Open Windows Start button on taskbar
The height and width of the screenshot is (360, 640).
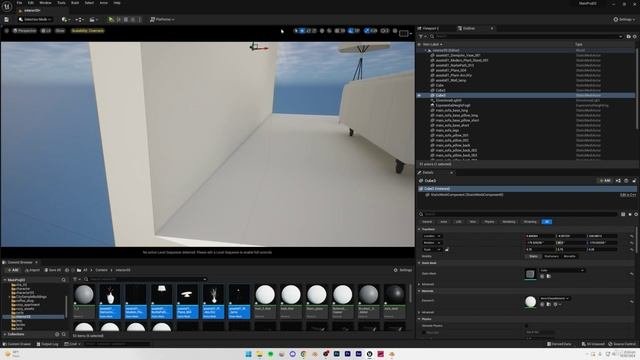pyautogui.click(x=248, y=354)
